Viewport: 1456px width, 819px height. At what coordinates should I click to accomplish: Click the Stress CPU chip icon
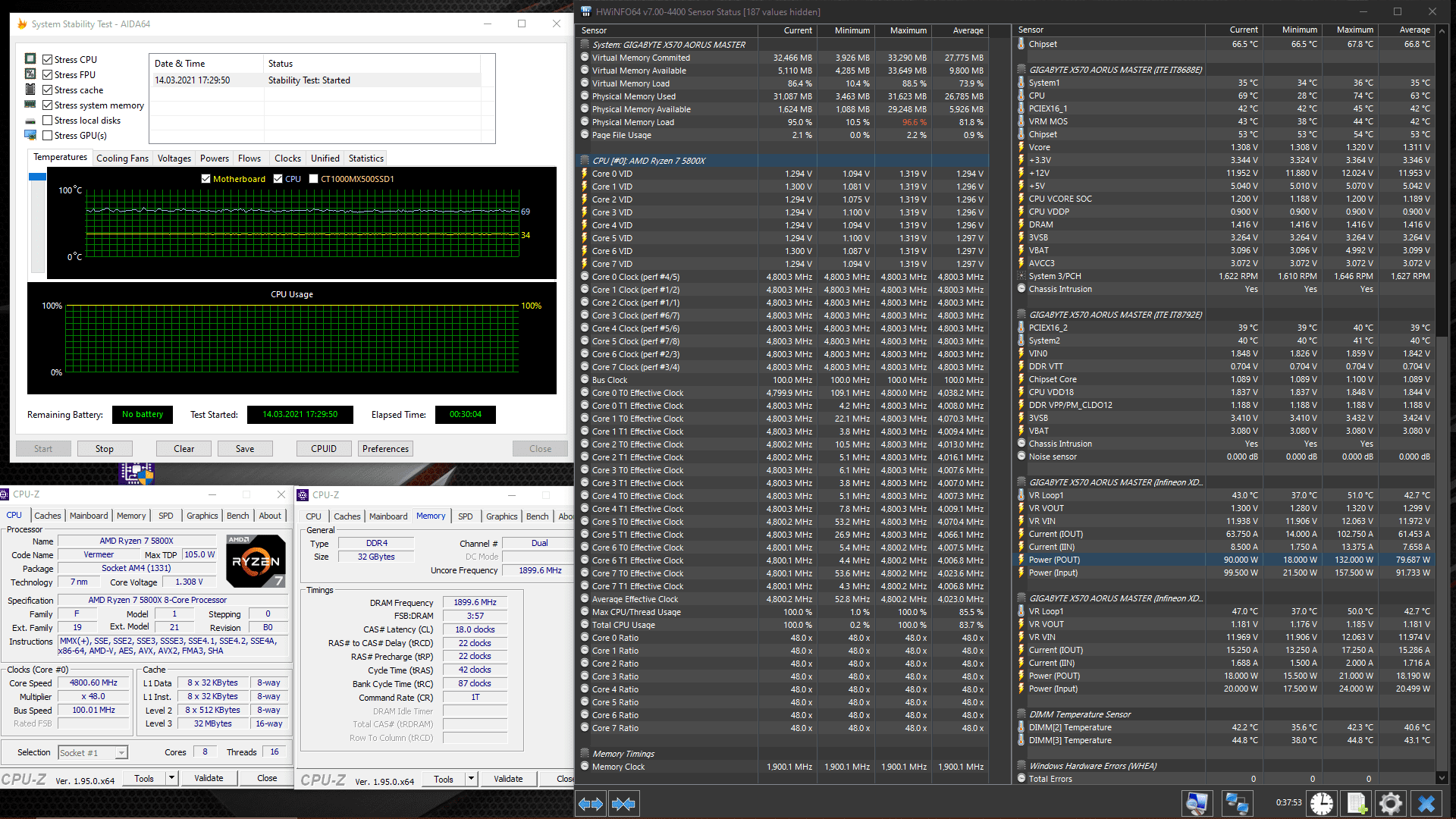point(30,59)
